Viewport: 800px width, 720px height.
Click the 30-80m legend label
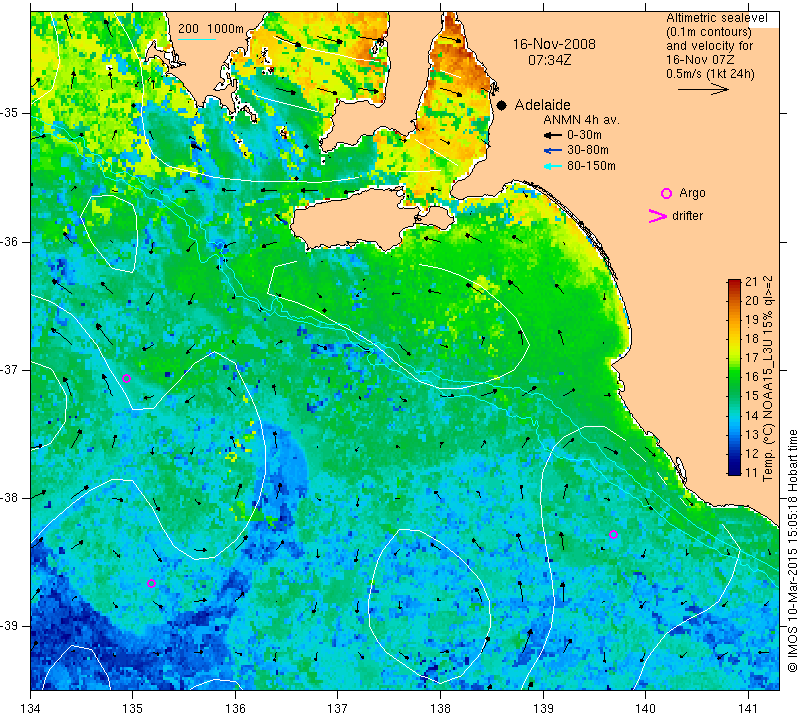click(588, 150)
